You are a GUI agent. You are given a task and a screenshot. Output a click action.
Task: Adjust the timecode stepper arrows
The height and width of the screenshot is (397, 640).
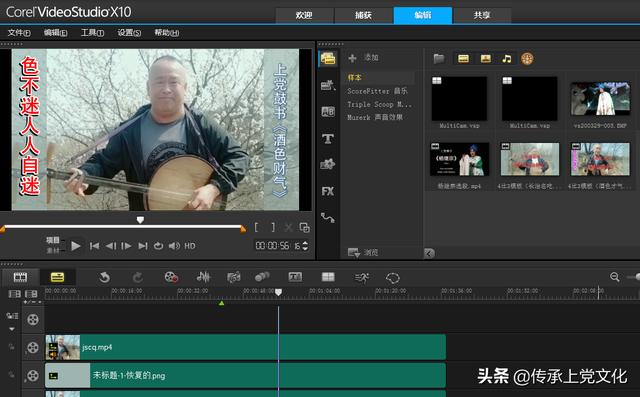(305, 246)
